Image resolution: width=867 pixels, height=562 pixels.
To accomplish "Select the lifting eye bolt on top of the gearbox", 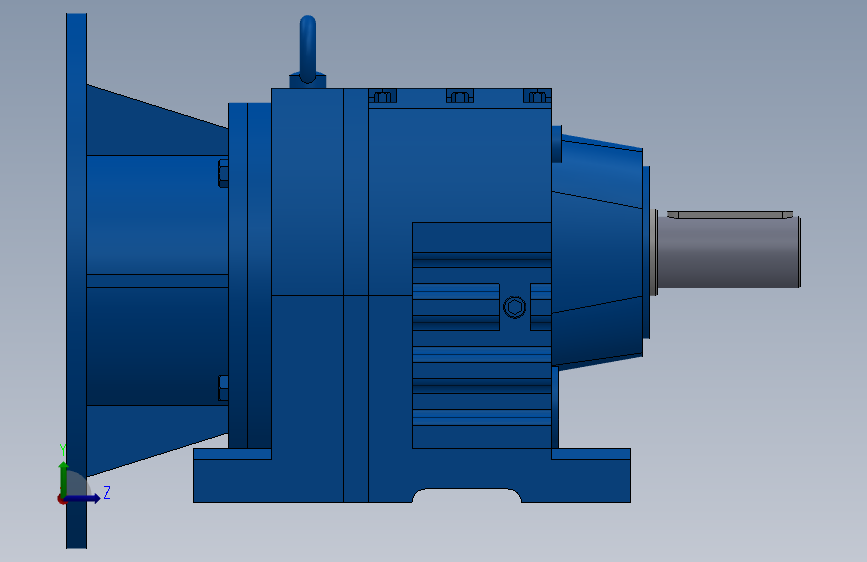I will (308, 51).
